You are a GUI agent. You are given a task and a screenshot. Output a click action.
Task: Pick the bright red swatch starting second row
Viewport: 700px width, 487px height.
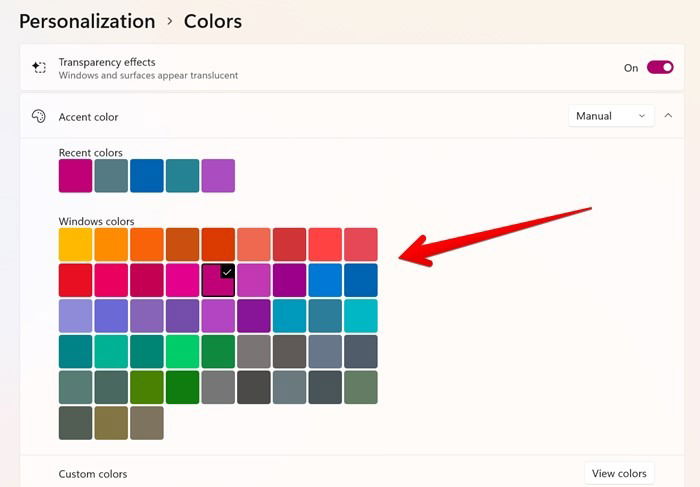tap(75, 280)
